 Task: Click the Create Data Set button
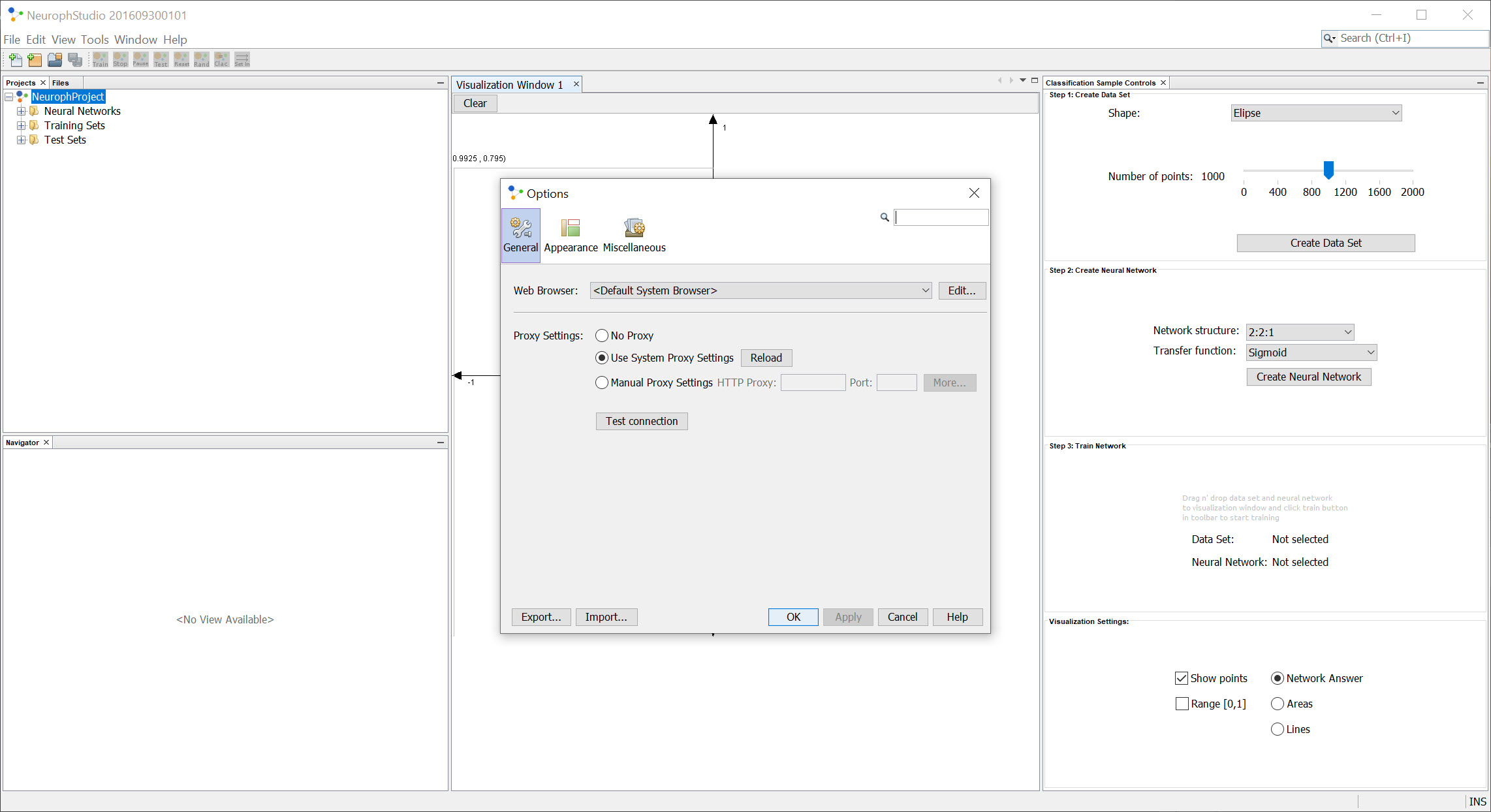tap(1326, 243)
